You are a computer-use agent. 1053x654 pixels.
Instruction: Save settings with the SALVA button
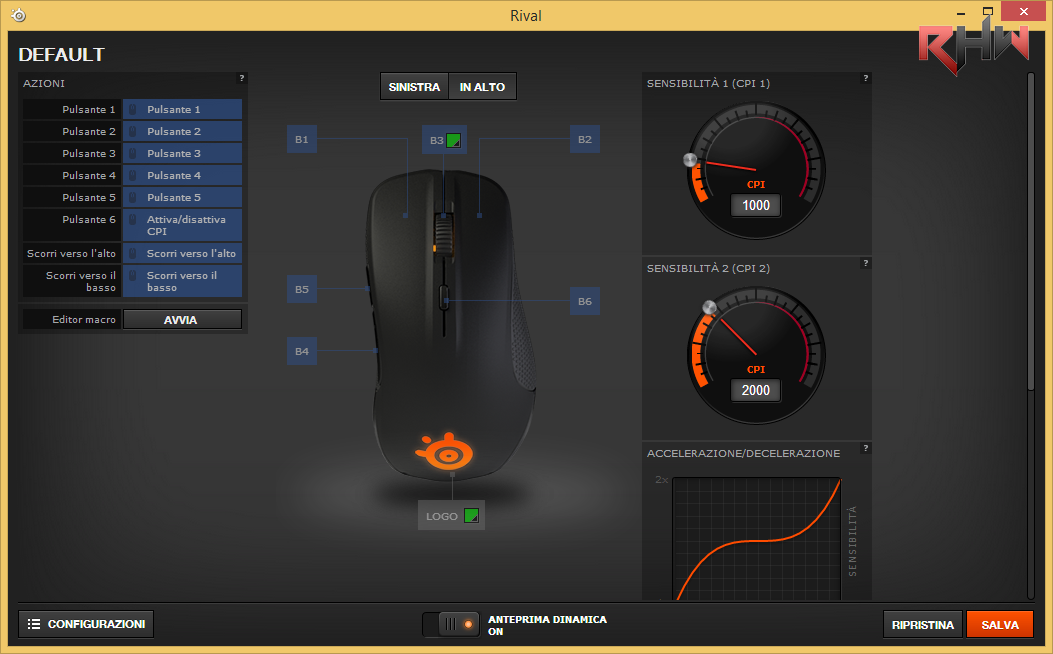[999, 624]
